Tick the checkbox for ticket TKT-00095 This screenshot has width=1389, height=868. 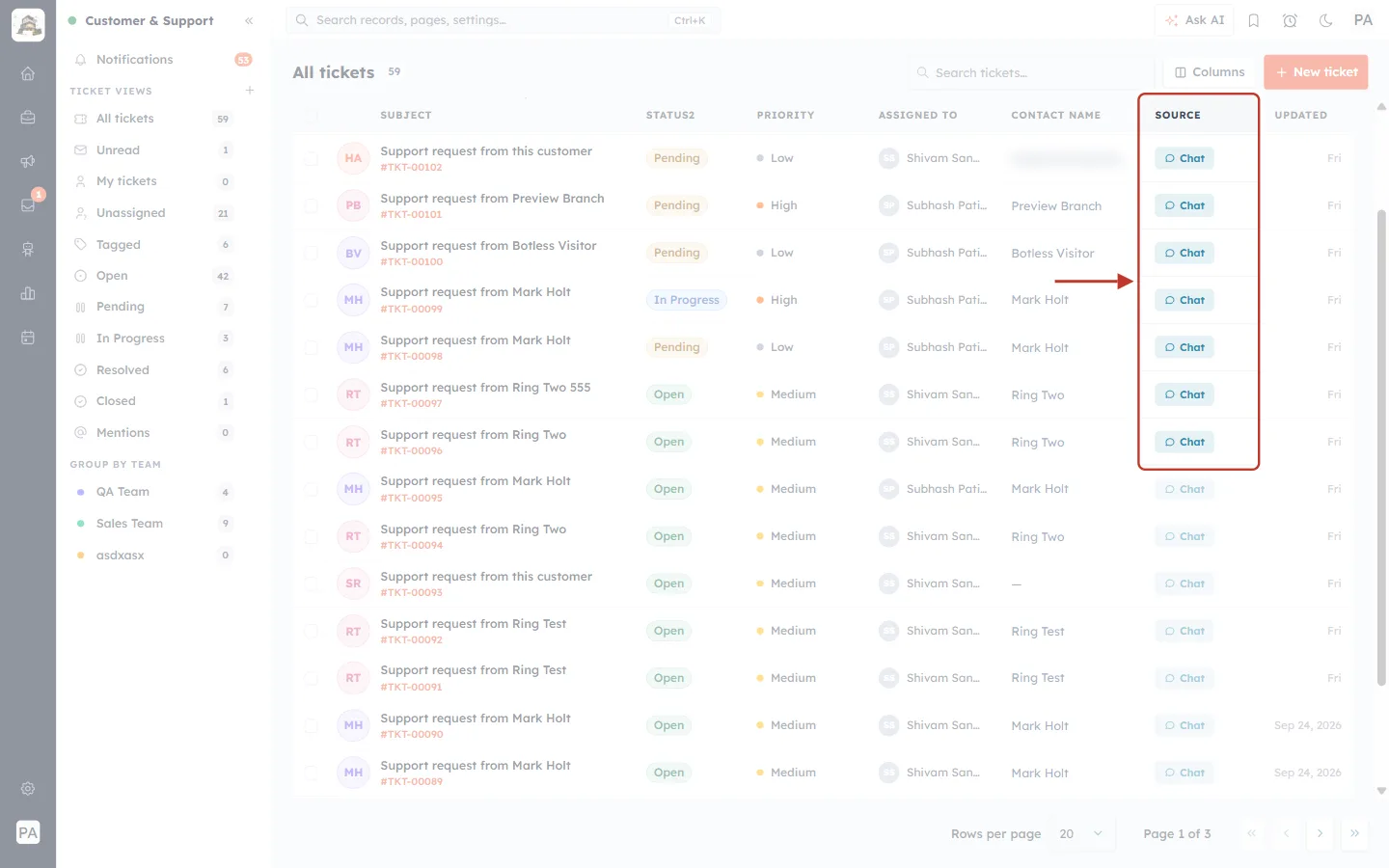tap(312, 489)
